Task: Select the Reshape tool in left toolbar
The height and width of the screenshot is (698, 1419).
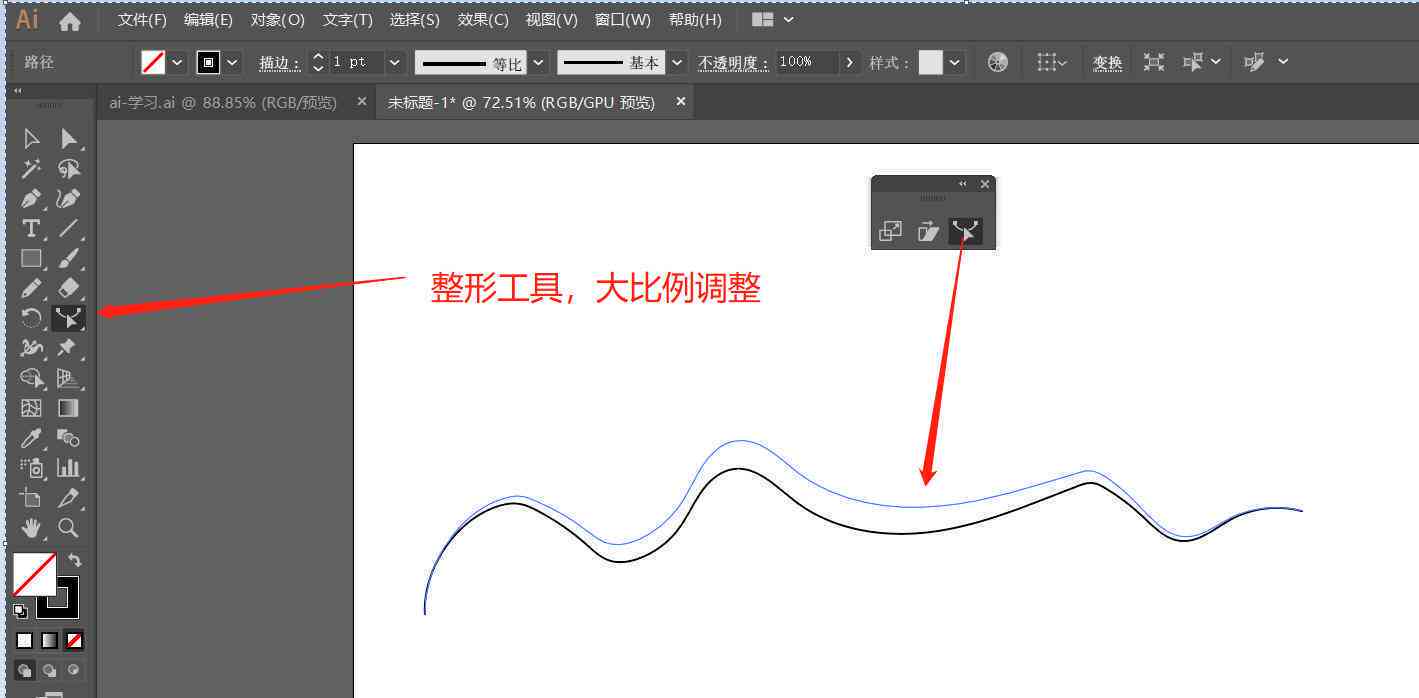Action: [68, 318]
